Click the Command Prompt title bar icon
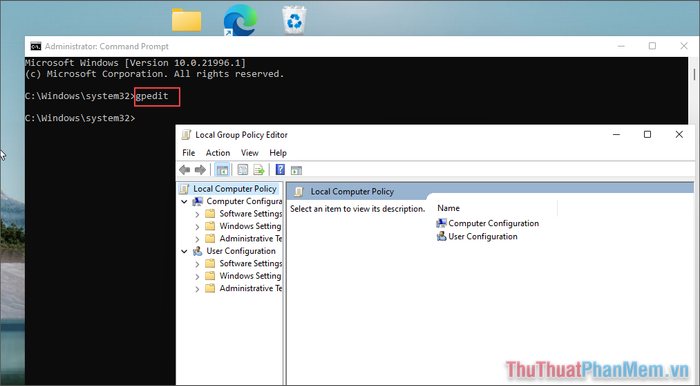Image resolution: width=700 pixels, height=386 pixels. point(36,46)
